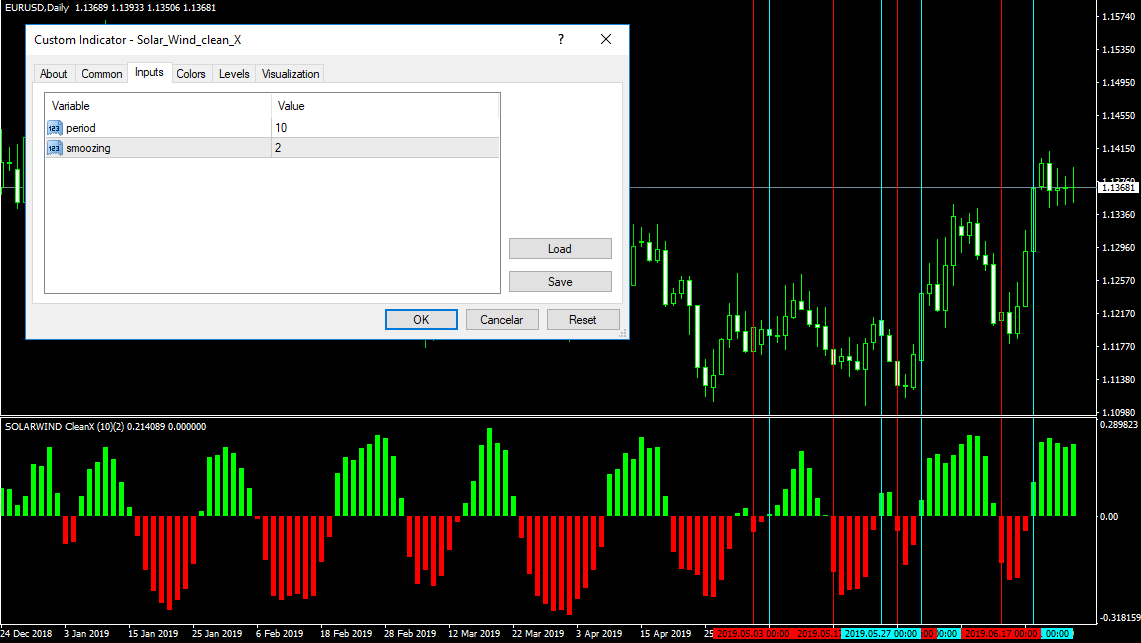Click the 1.12570 price axis label

click(x=1119, y=280)
